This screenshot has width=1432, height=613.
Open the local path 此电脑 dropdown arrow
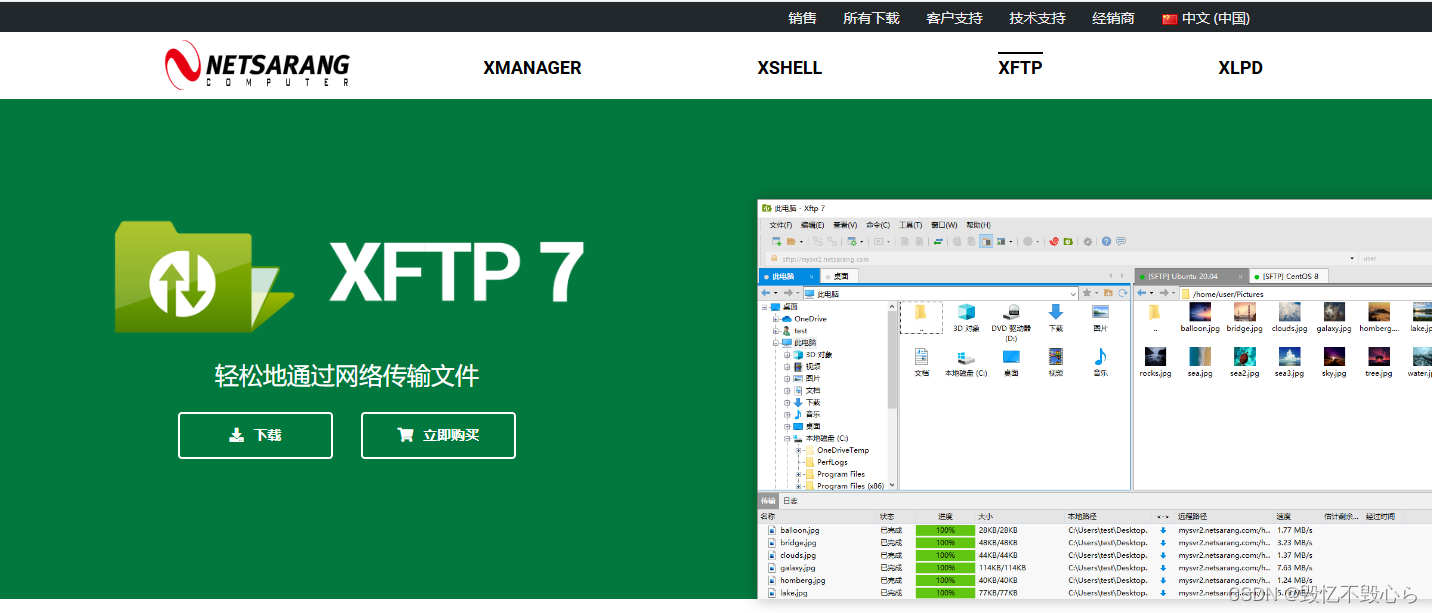(1074, 294)
